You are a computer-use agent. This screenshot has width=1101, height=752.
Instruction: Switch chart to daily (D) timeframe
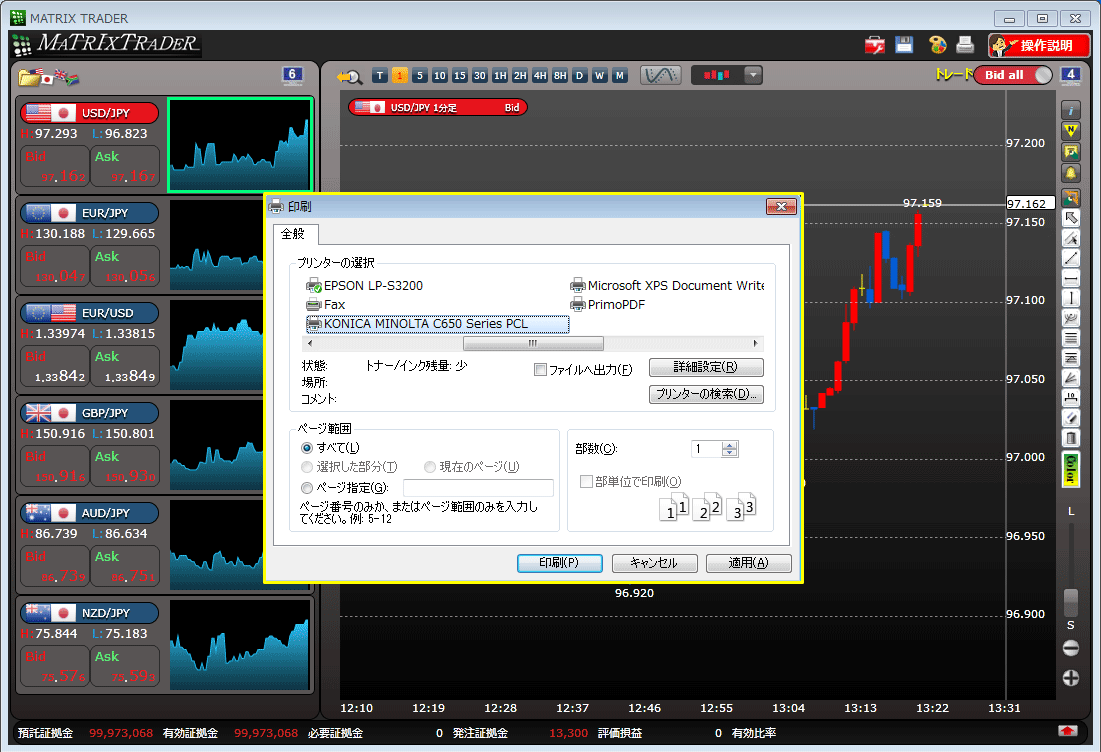coord(579,76)
